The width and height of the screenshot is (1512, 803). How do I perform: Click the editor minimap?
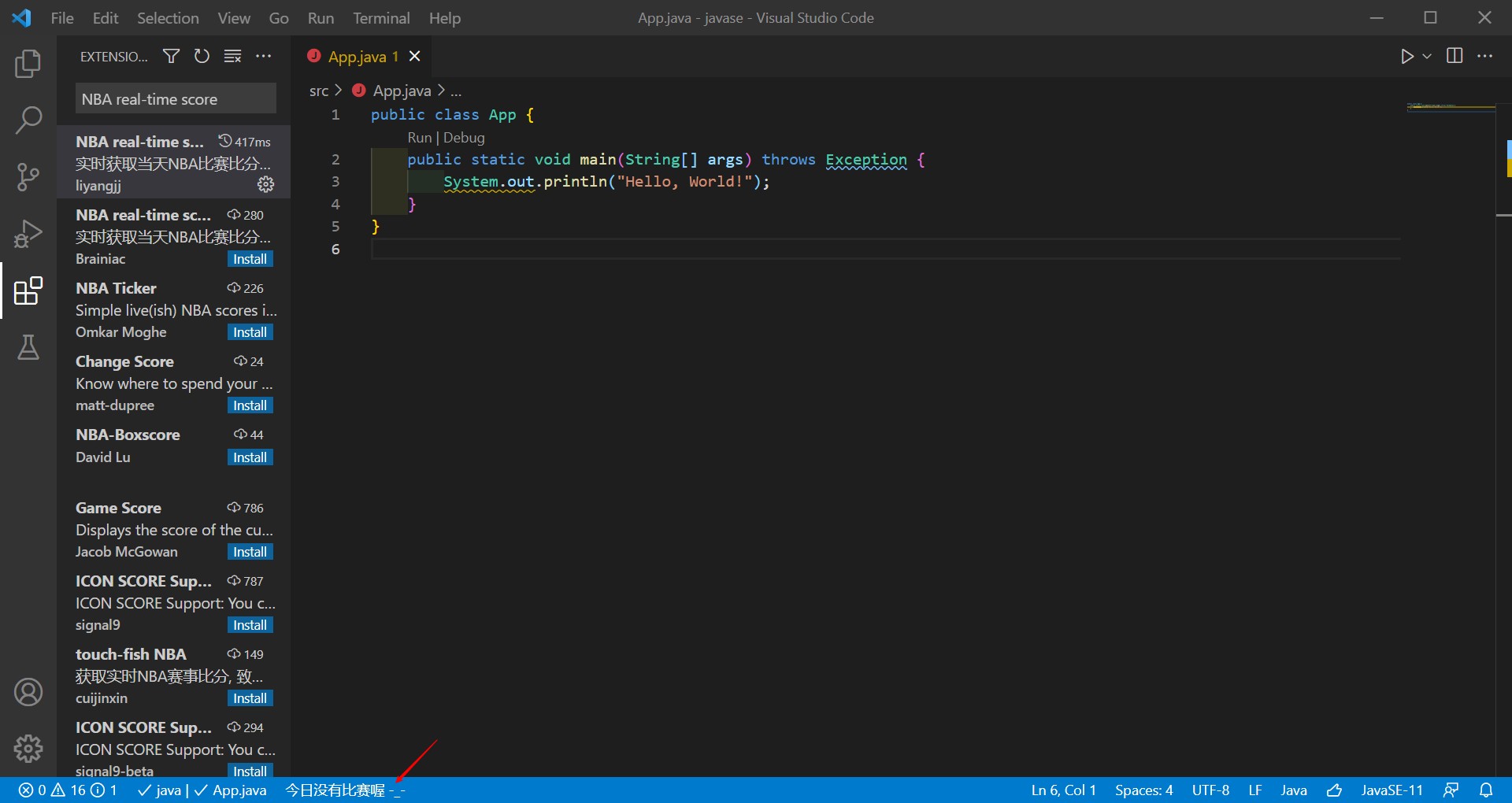pos(1451,106)
